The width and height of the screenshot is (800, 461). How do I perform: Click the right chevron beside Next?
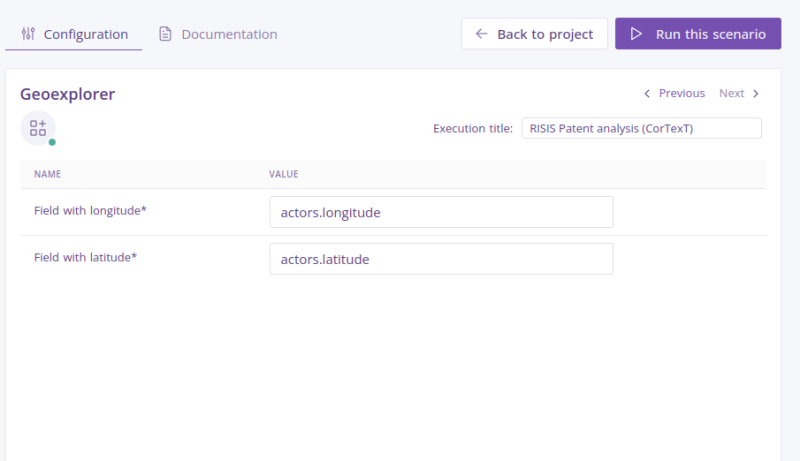(x=756, y=93)
